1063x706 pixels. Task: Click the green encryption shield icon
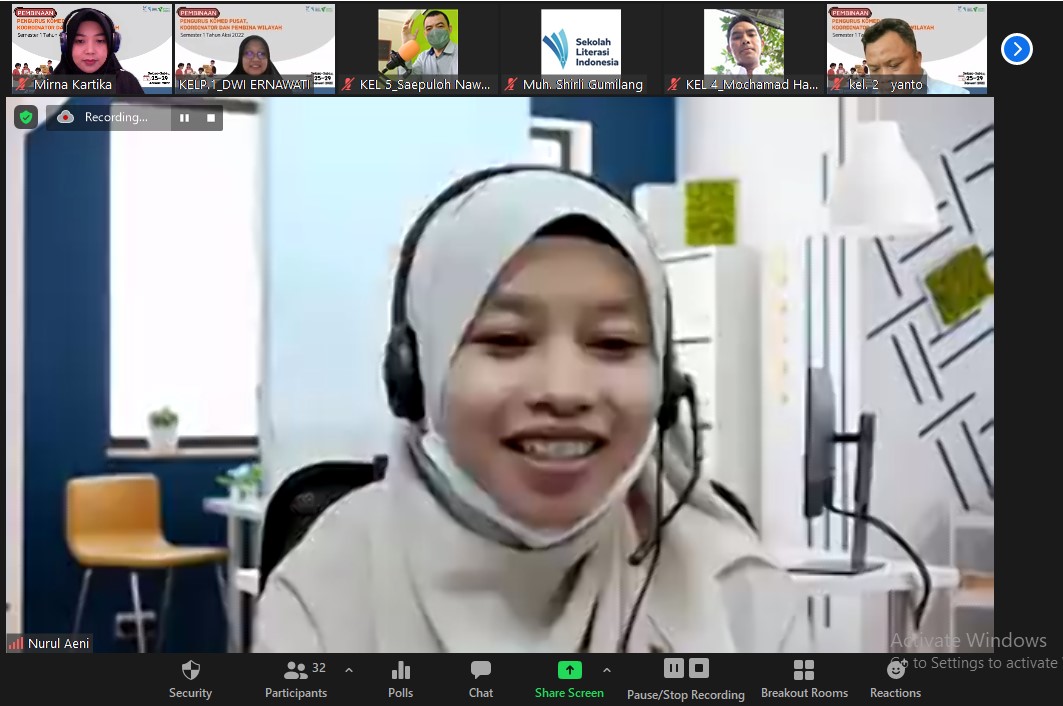pyautogui.click(x=26, y=117)
